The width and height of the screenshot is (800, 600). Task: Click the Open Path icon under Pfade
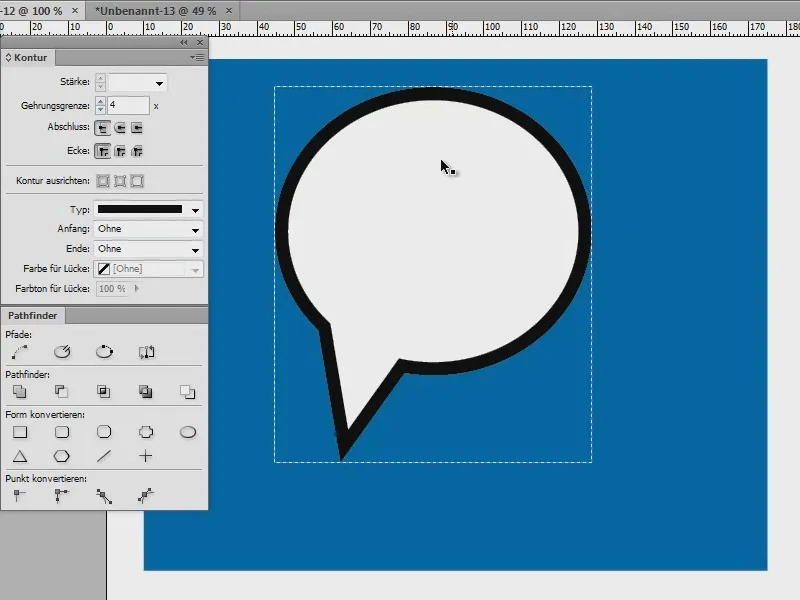(x=62, y=352)
